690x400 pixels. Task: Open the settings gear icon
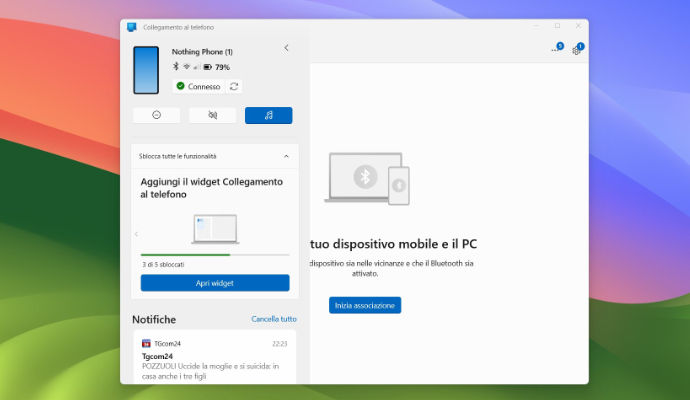point(577,49)
